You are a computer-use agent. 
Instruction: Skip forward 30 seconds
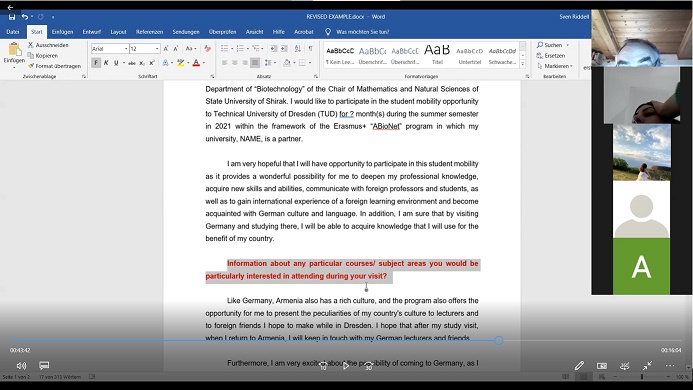pyautogui.click(x=368, y=366)
